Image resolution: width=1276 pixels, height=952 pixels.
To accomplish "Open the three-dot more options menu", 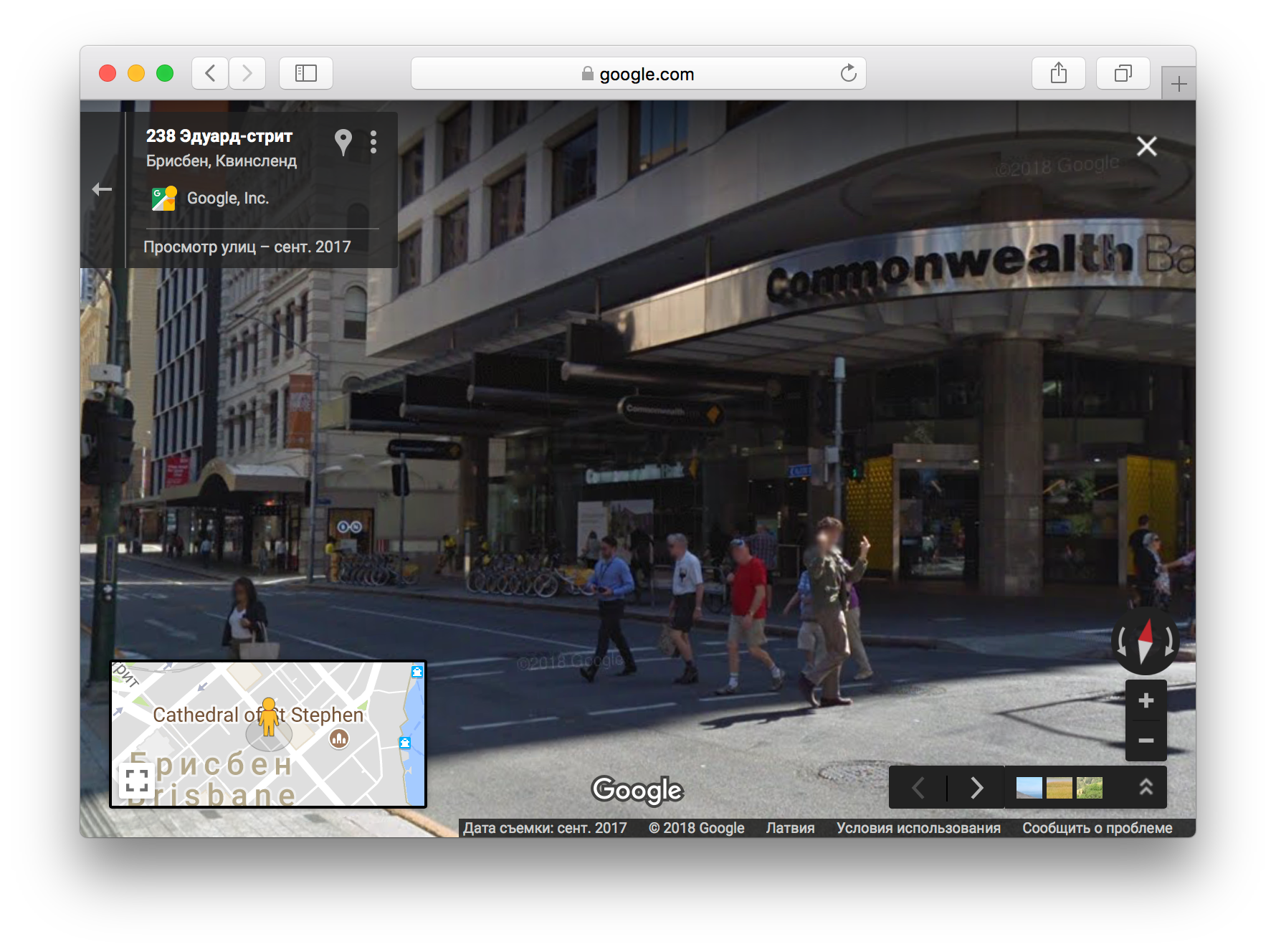I will pyautogui.click(x=373, y=142).
